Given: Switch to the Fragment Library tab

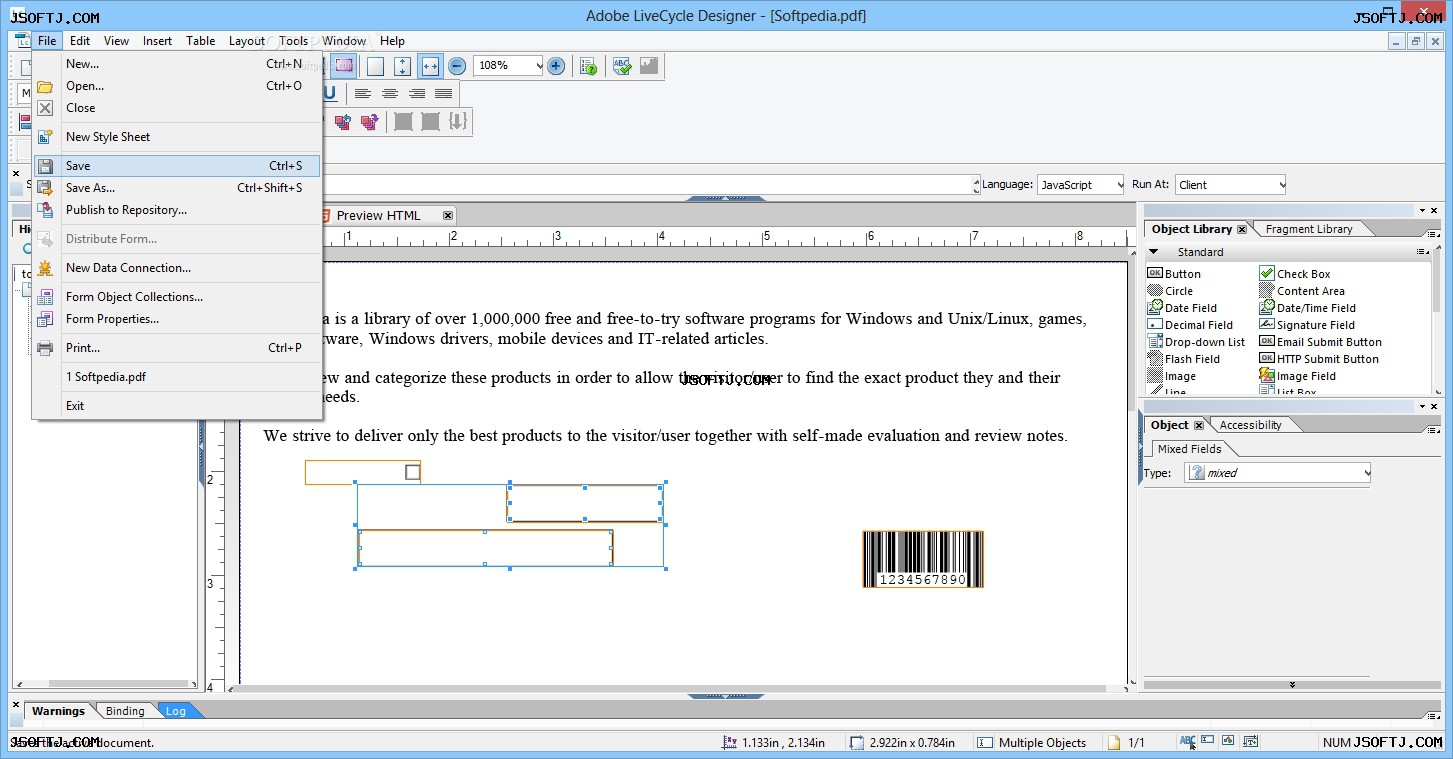Looking at the screenshot, I should [1308, 229].
